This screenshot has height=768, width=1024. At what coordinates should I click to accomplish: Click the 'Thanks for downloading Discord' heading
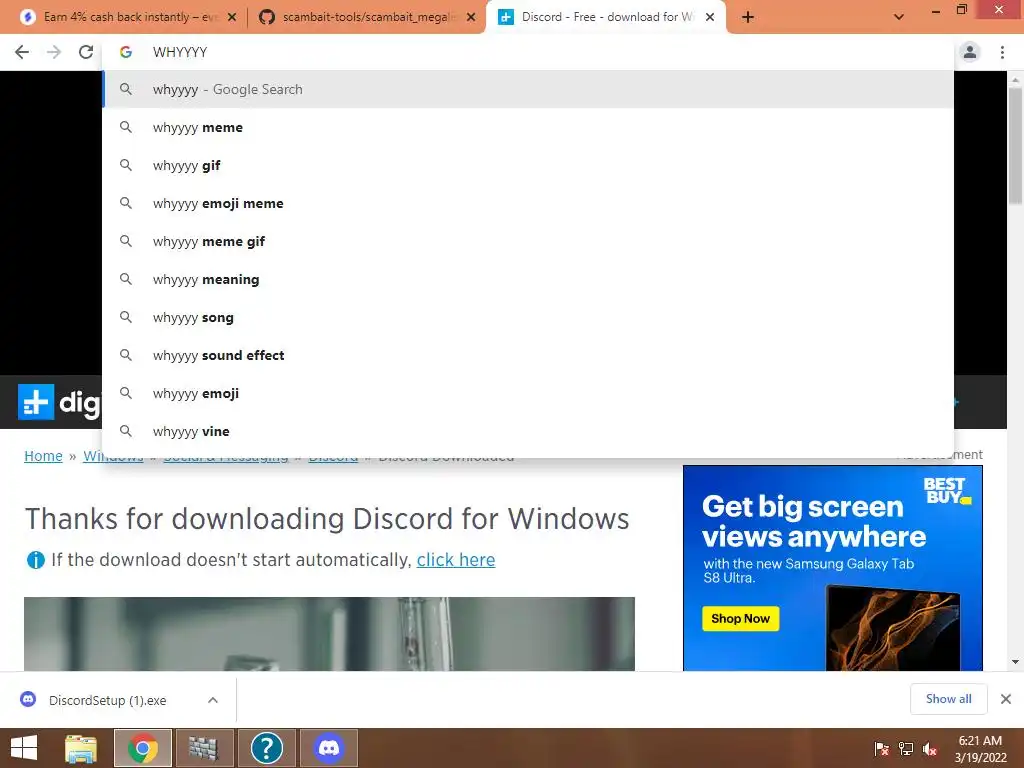pos(327,519)
